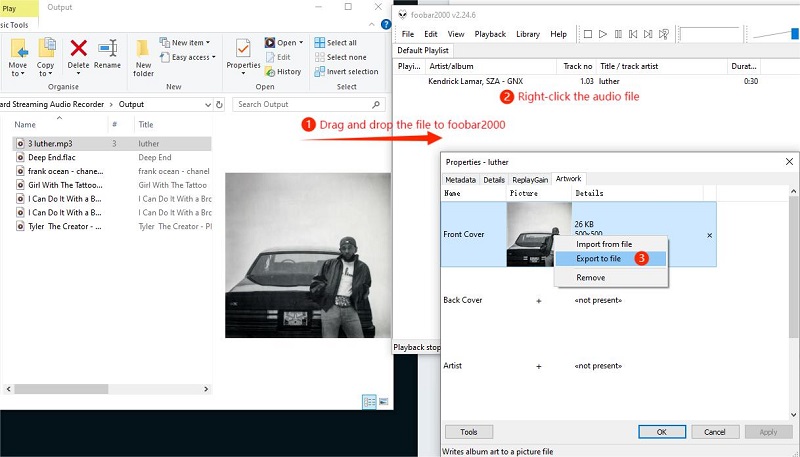Viewport: 800px width, 457px height.
Task: Add Artist artwork with plus icon
Action: point(539,366)
